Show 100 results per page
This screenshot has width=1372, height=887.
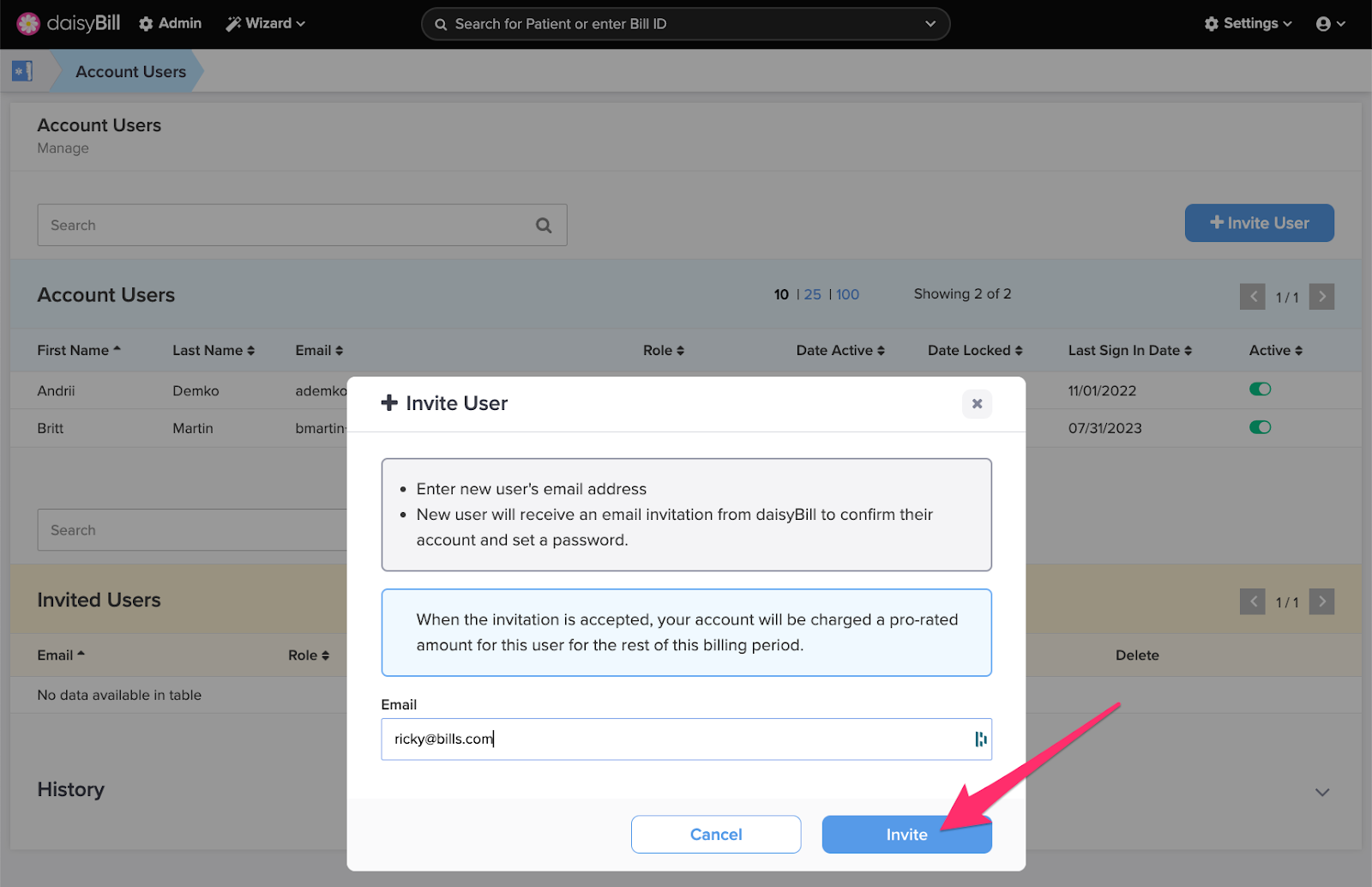[x=847, y=294]
